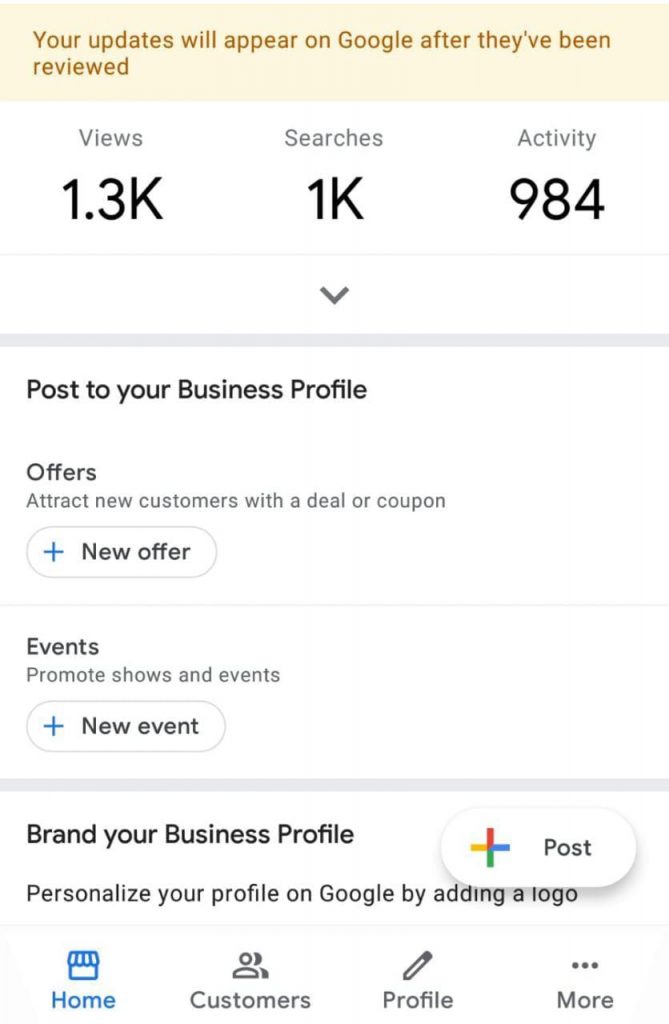Viewport: 669px width, 1024px height.
Task: Select the Offers section heading
Action: (x=61, y=472)
